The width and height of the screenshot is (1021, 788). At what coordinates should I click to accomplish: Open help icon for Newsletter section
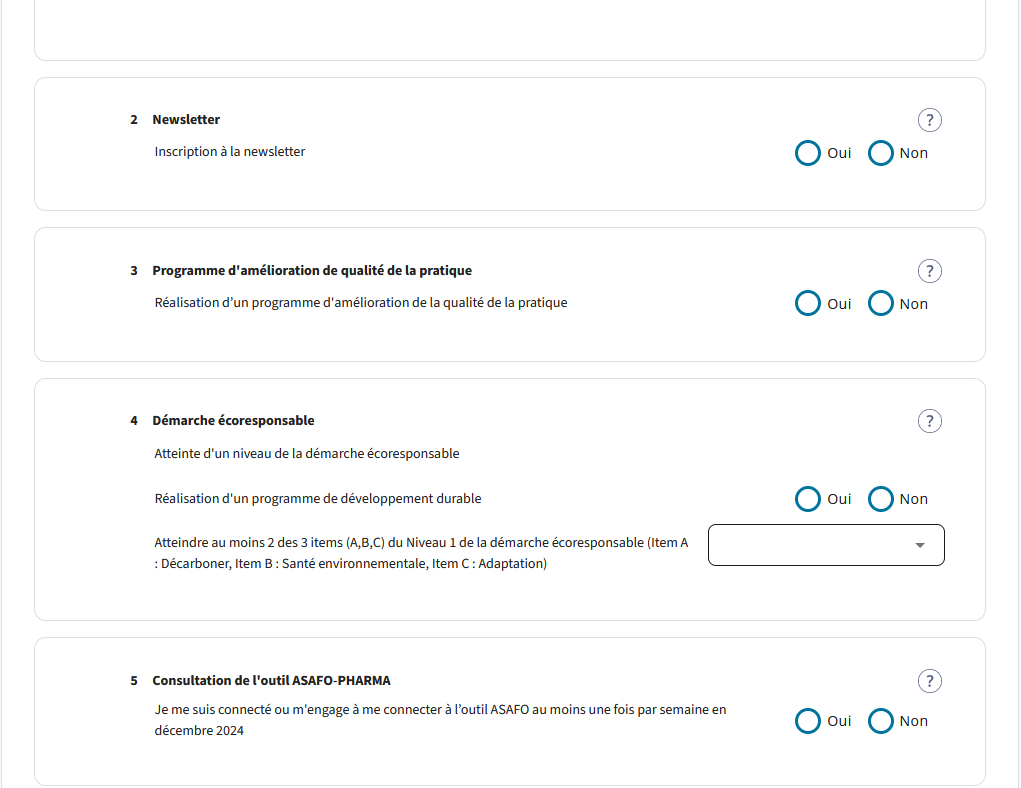[929, 120]
